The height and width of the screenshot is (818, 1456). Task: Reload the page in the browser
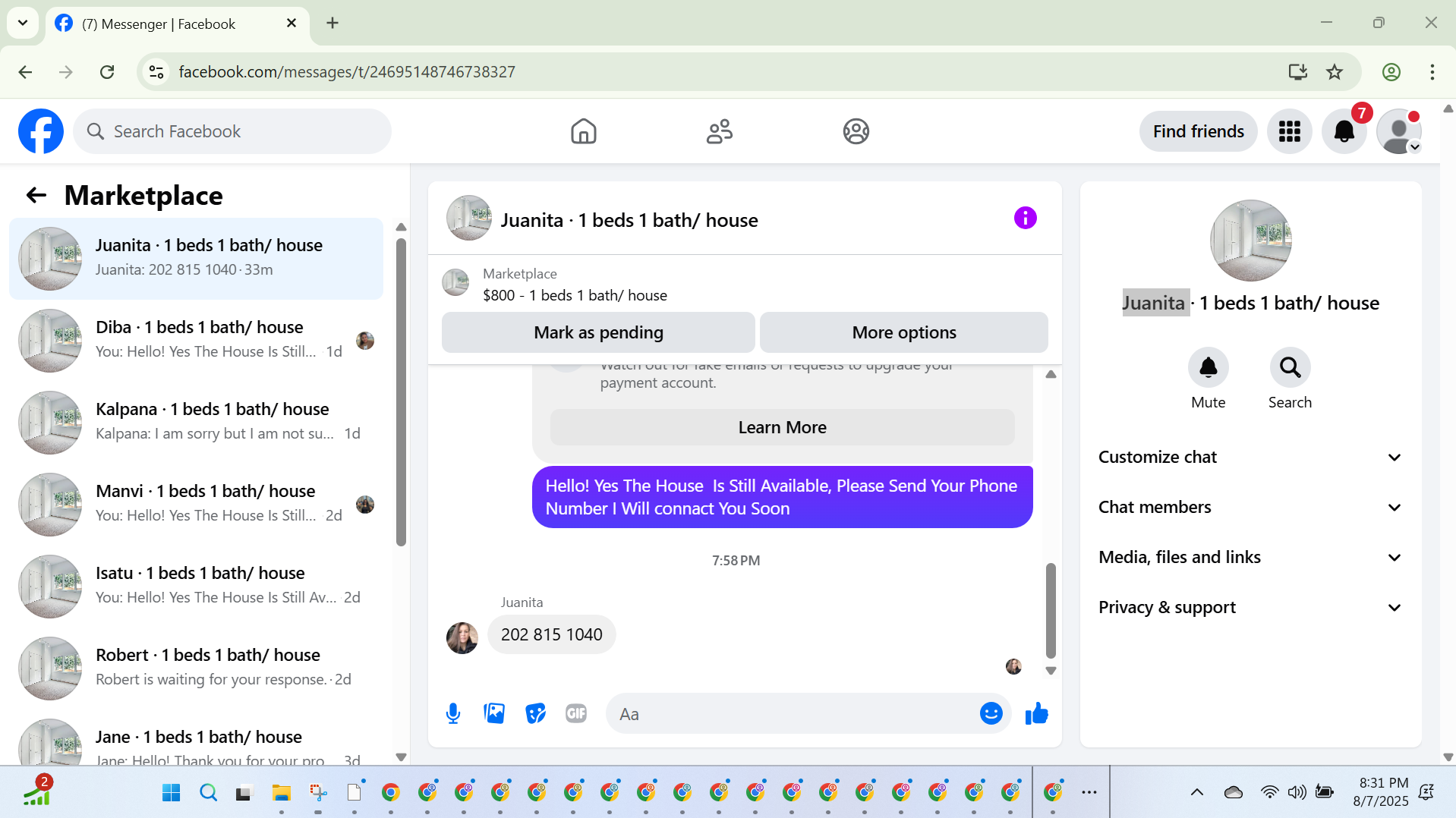click(x=107, y=72)
